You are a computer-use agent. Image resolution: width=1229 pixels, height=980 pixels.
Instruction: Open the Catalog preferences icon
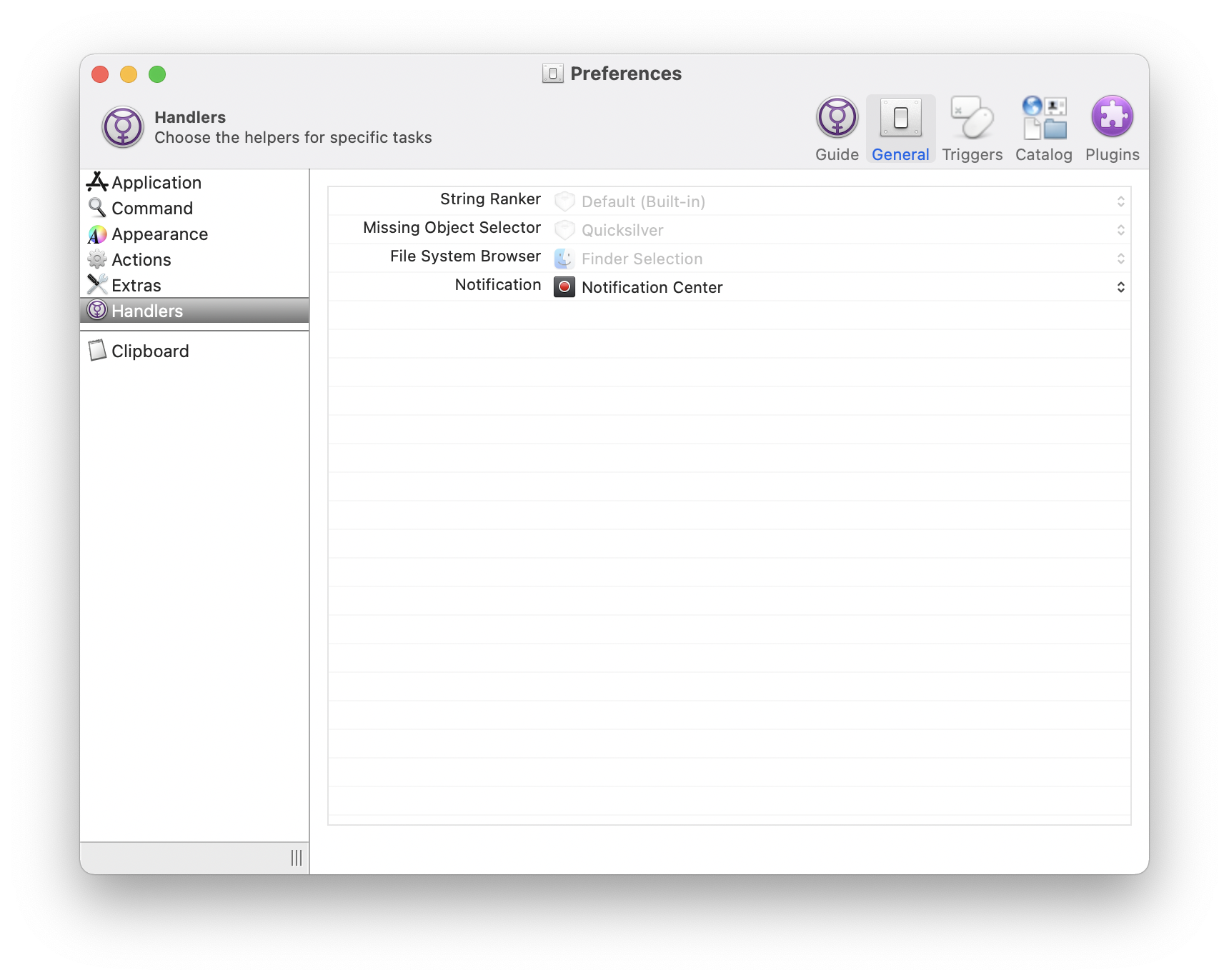pyautogui.click(x=1043, y=121)
